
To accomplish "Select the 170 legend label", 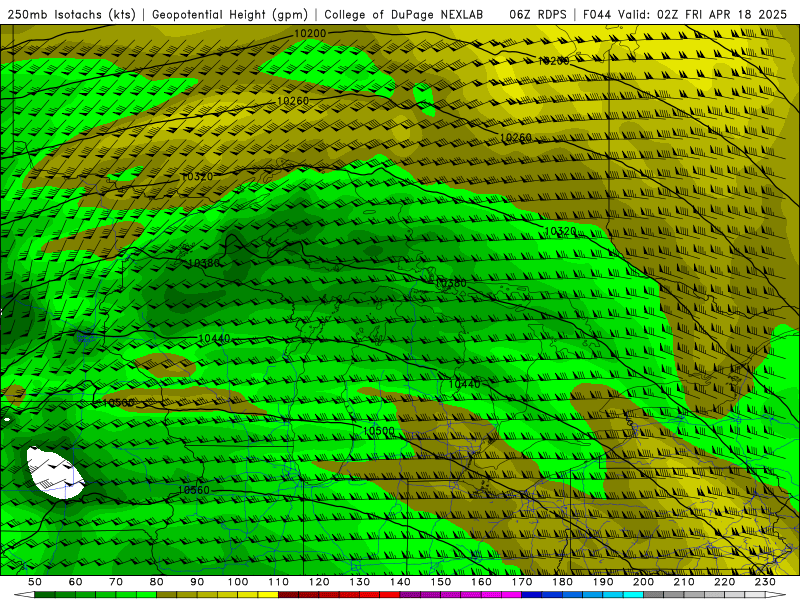I will [521, 582].
